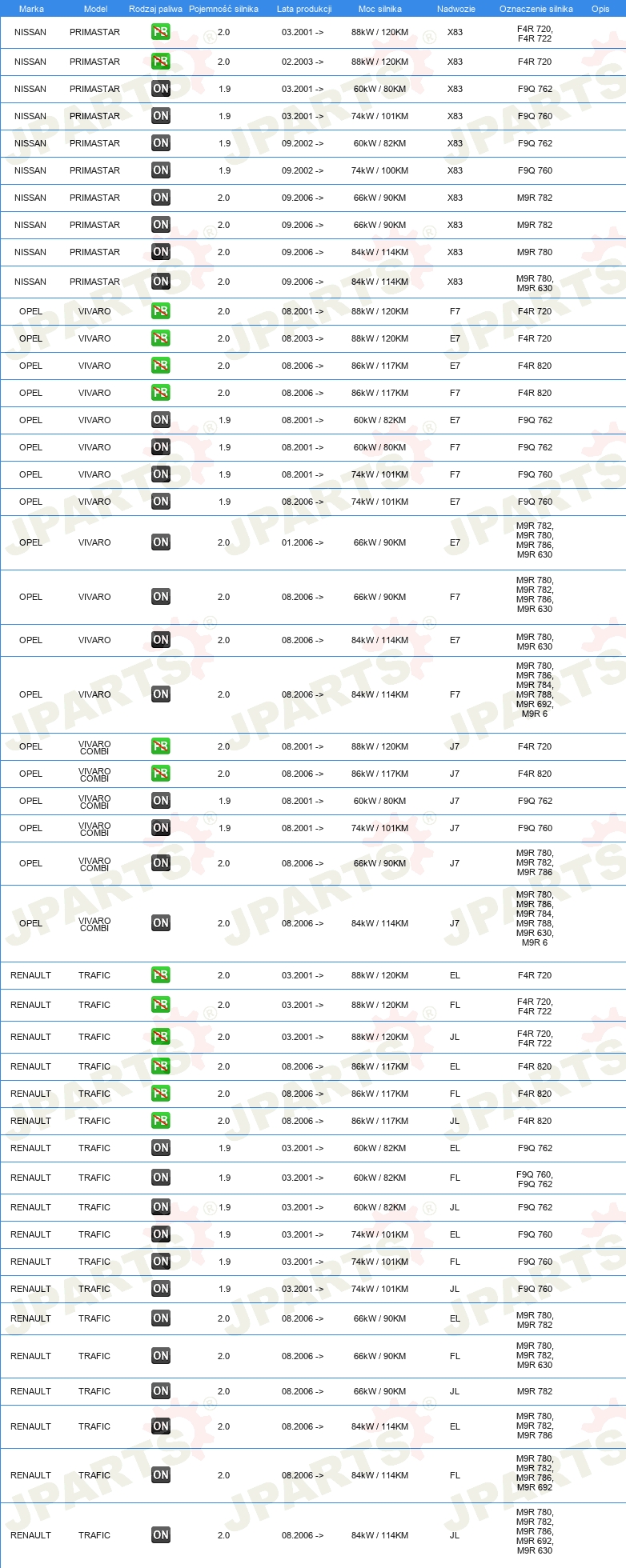
Task: Click the Nadwozie column header
Action: click(456, 9)
